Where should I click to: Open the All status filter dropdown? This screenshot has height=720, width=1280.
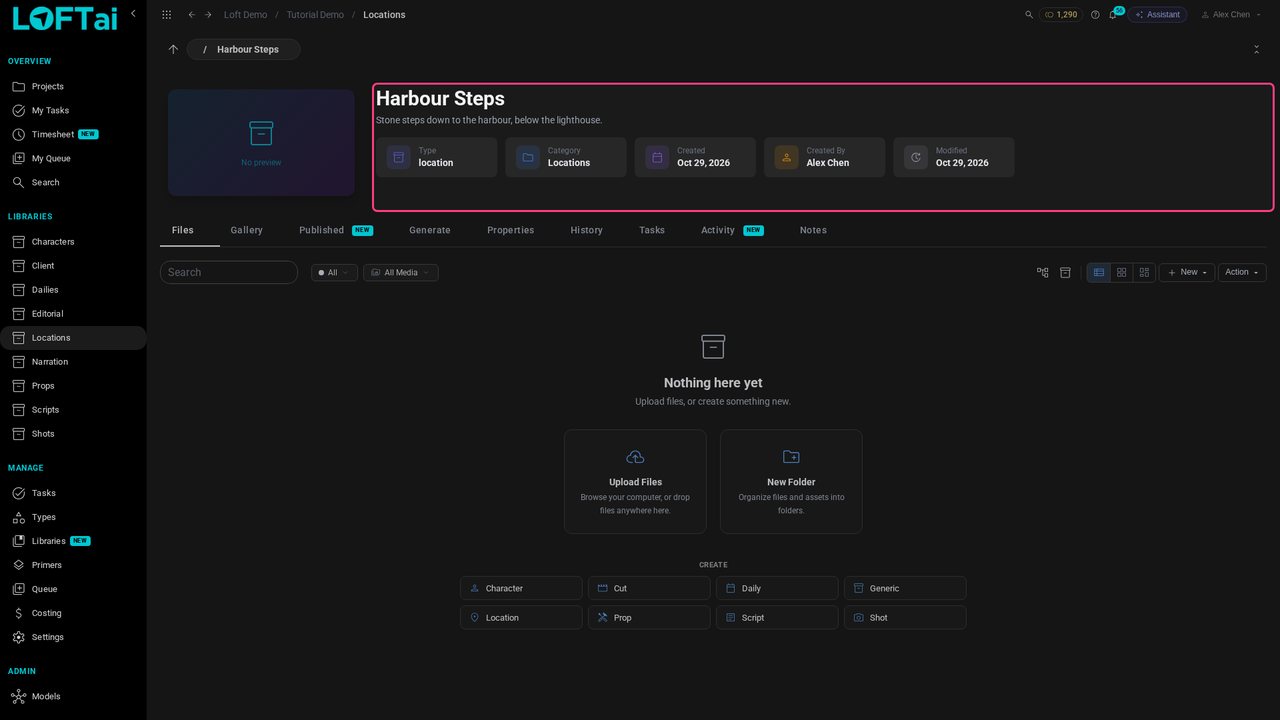point(334,272)
